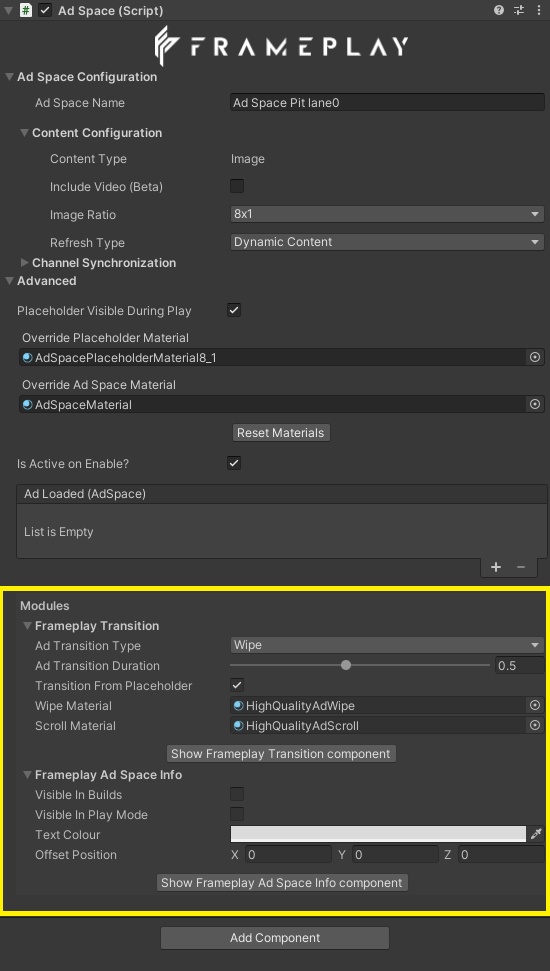
Task: Click the HighQualityAdScroll material icon
Action: 238,725
